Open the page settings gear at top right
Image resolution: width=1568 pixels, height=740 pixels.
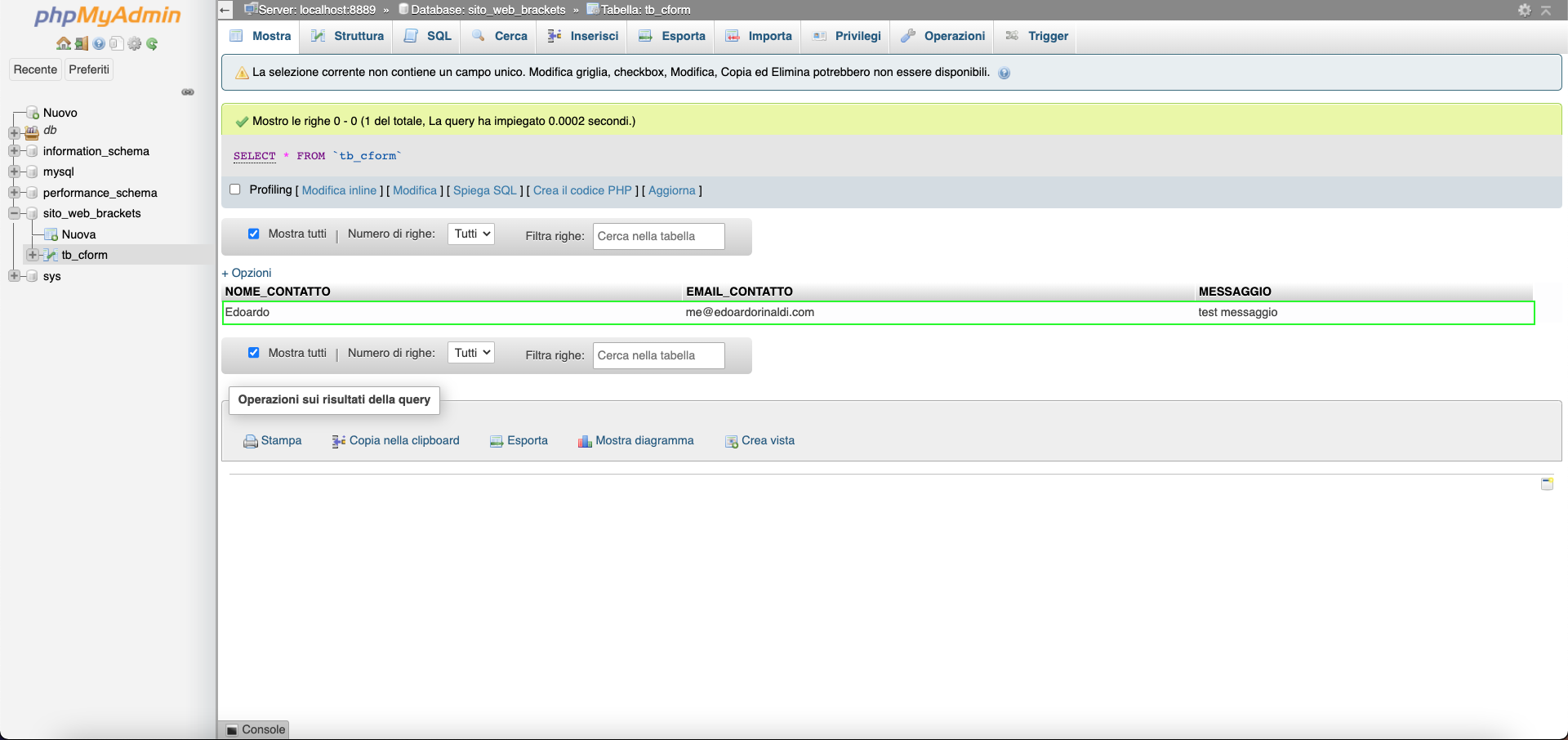pos(1524,10)
